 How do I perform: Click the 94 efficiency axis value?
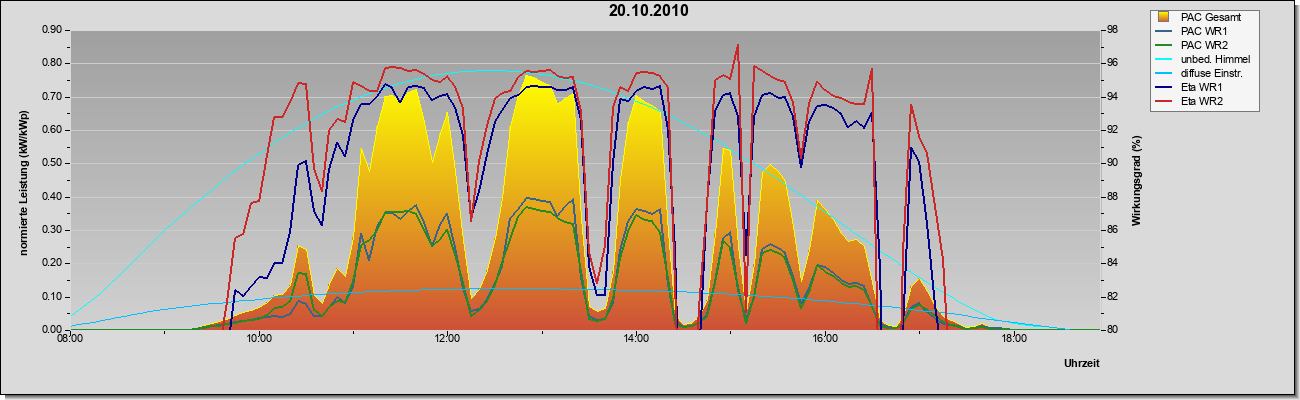[1112, 97]
